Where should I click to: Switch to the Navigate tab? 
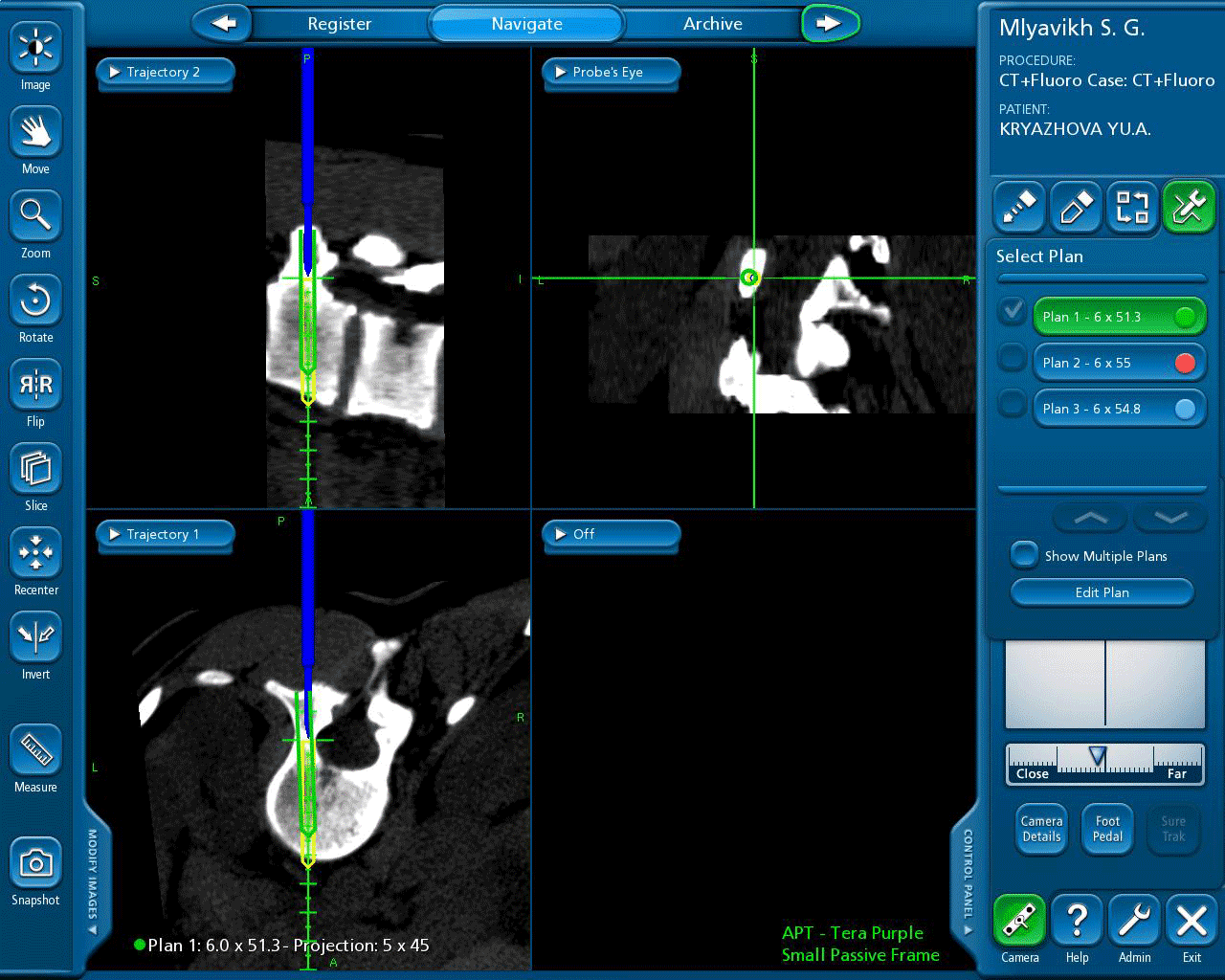pyautogui.click(x=526, y=24)
